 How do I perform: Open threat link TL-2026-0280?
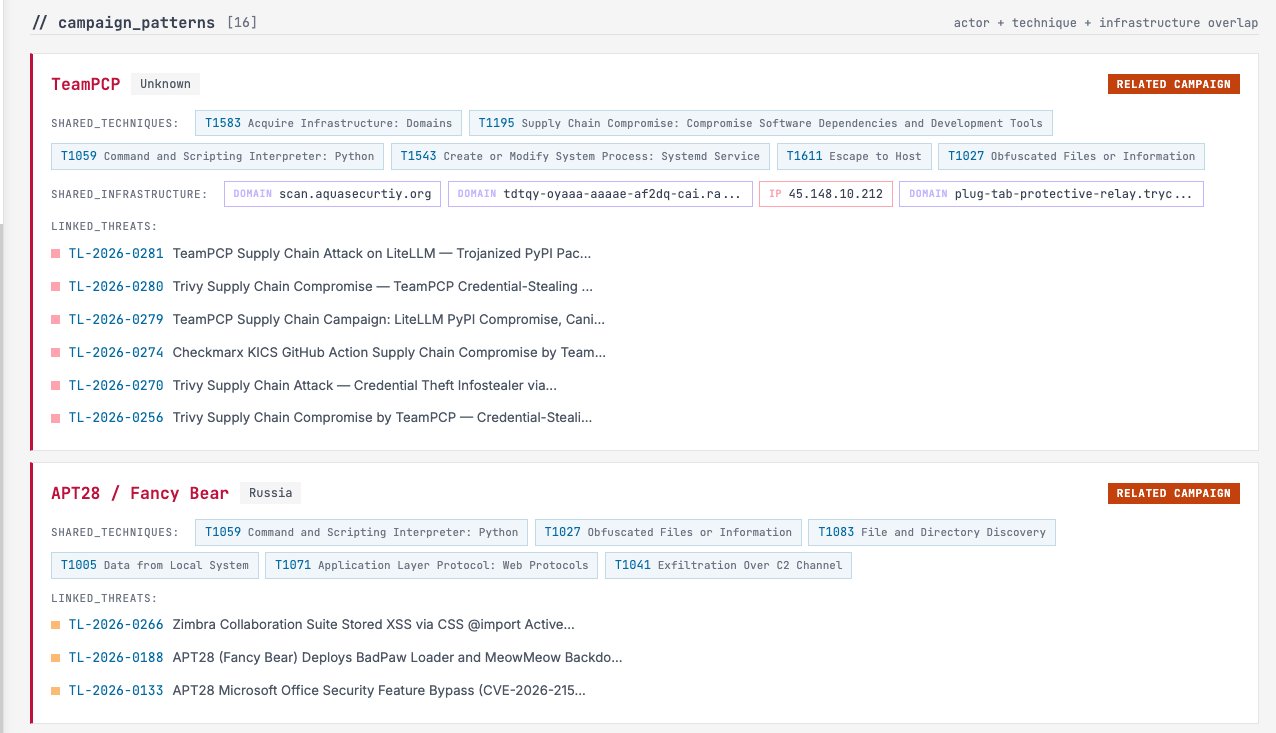coord(115,287)
